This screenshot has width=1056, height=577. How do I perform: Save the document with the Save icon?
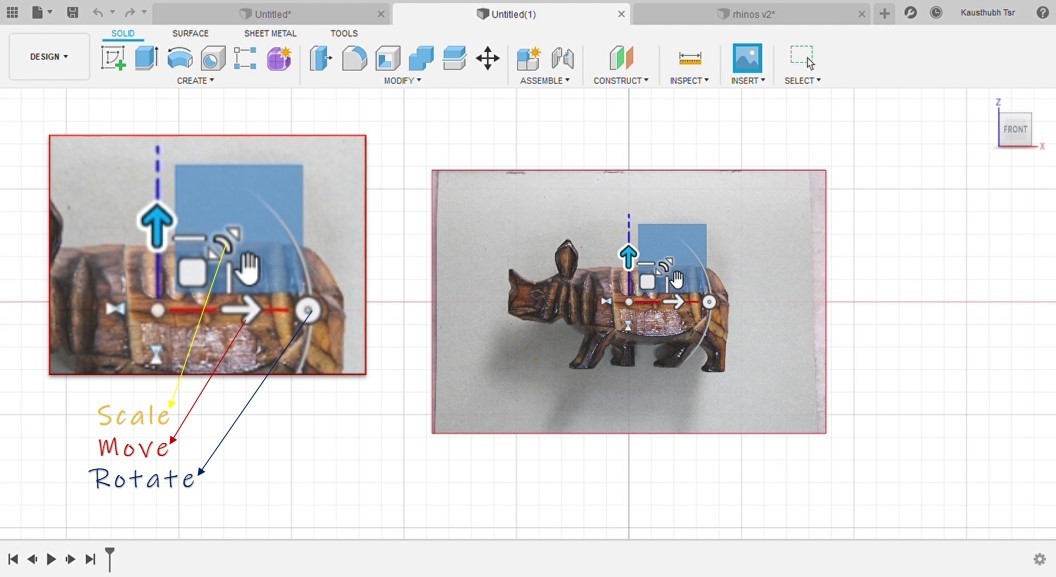point(73,13)
